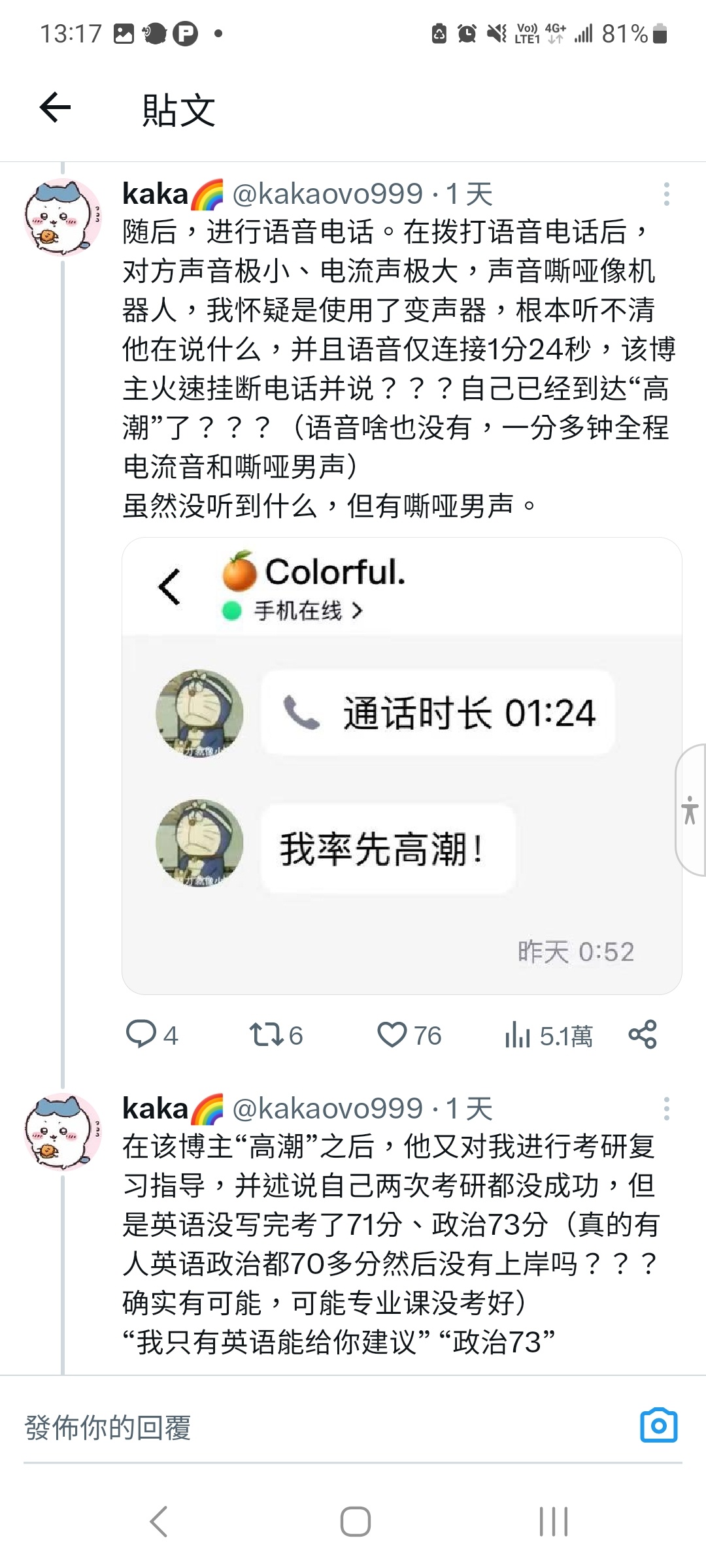Focus the 發佈你的回覆 reply field
Viewport: 706px width, 1568px height.
(x=327, y=1427)
